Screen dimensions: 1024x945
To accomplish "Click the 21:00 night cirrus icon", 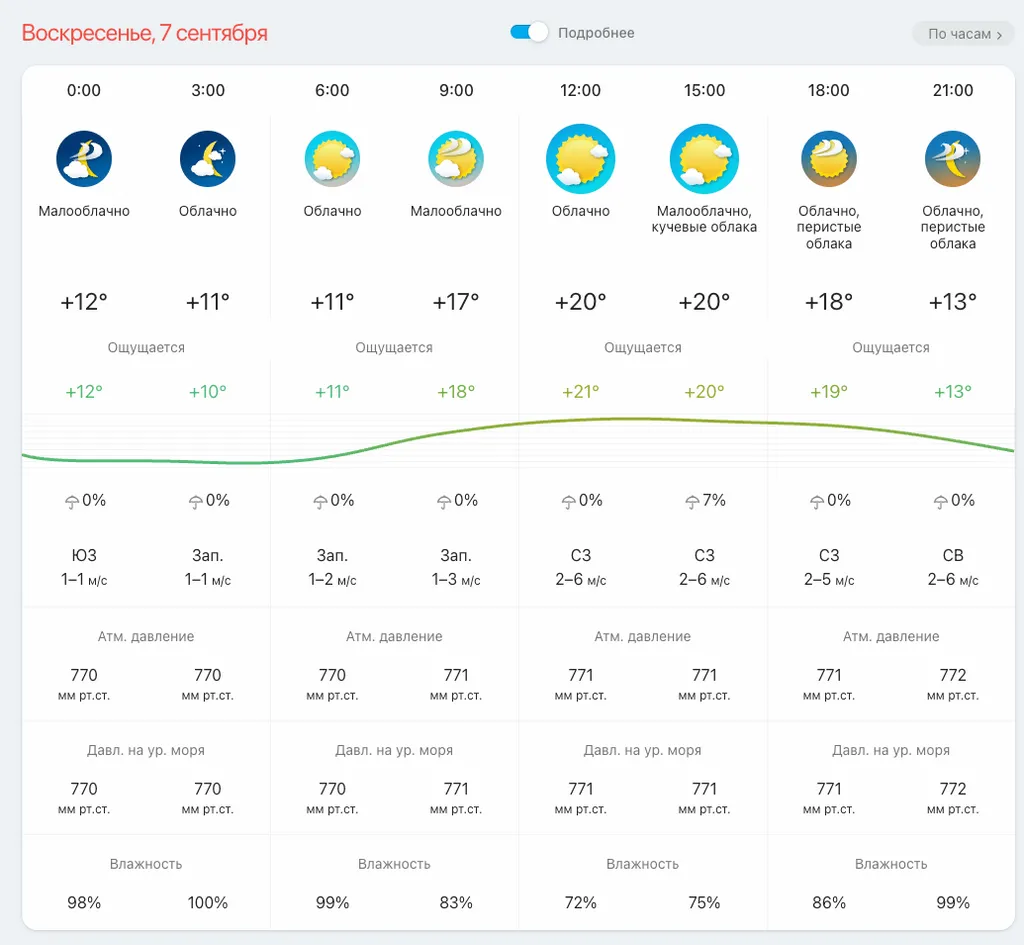I will pyautogui.click(x=953, y=159).
